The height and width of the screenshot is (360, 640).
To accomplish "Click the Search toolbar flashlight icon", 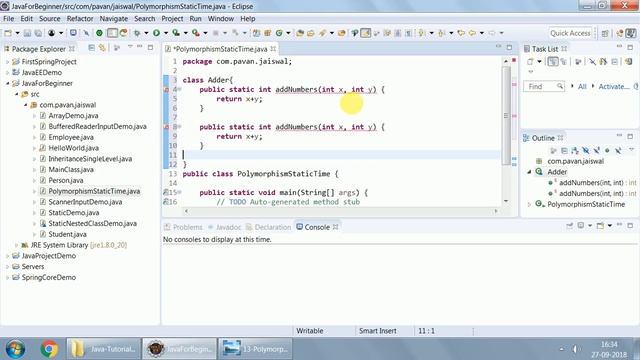I will [x=322, y=33].
